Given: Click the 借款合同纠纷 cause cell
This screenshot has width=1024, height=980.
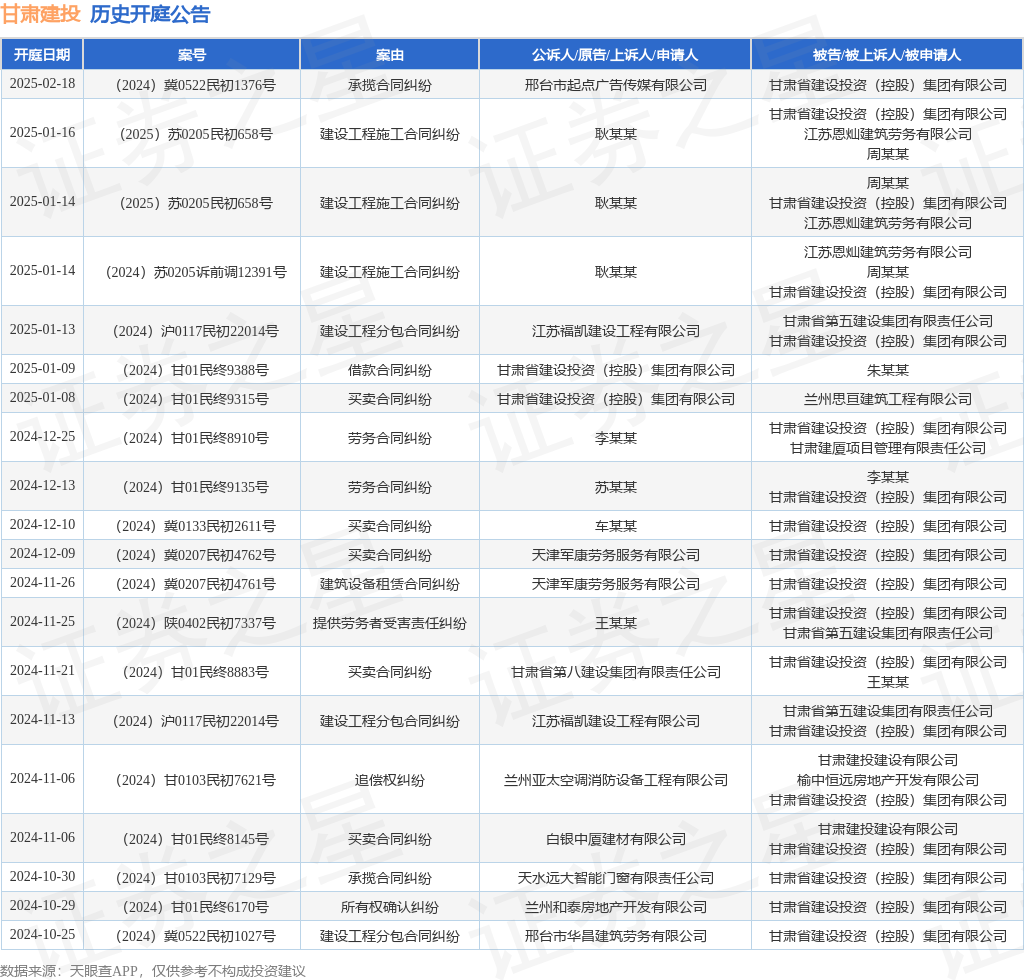Looking at the screenshot, I should pyautogui.click(x=390, y=371).
